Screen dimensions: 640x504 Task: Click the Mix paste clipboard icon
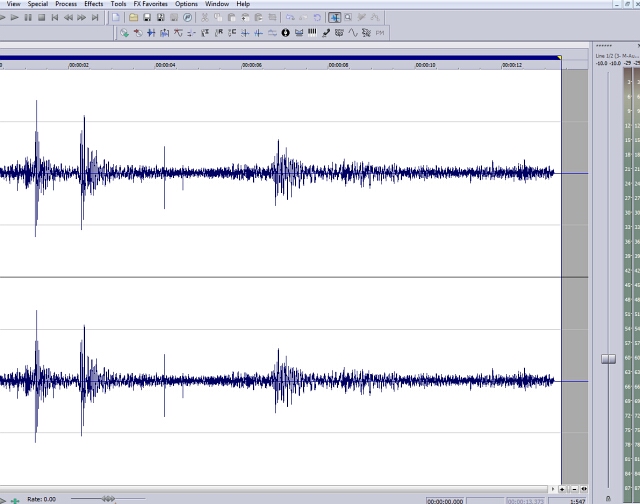(x=245, y=17)
